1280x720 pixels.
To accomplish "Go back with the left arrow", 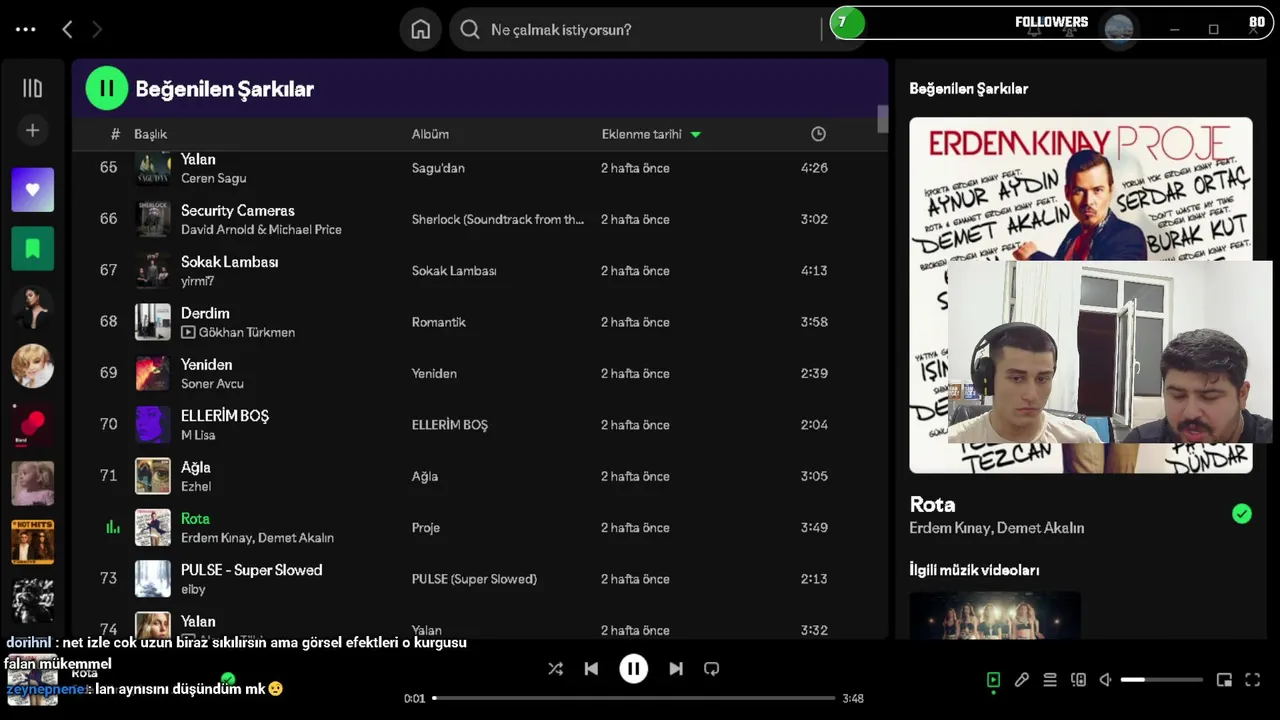I will pyautogui.click(x=67, y=30).
